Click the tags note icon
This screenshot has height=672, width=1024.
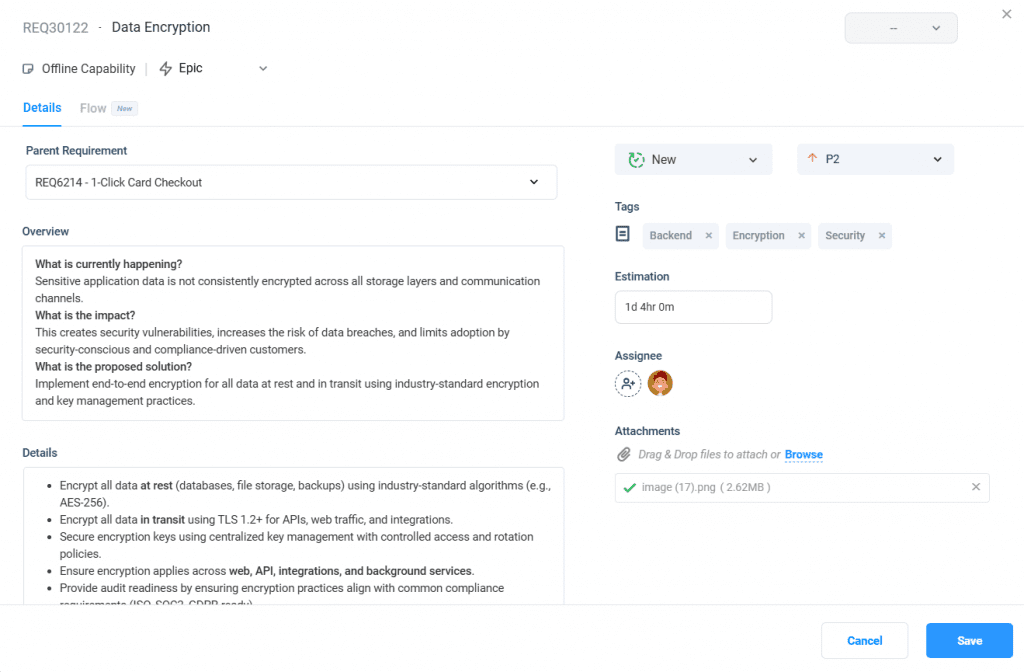click(623, 234)
